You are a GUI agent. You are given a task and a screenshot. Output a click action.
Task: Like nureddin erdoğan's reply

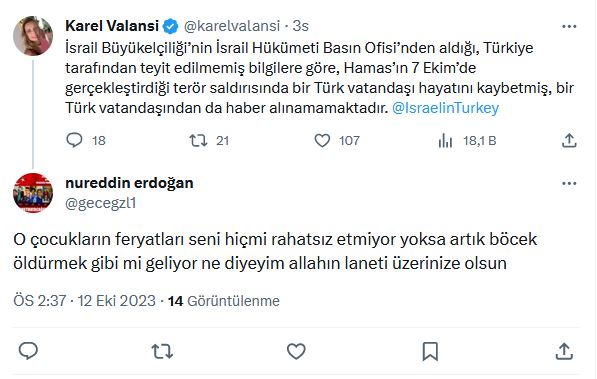click(x=296, y=351)
